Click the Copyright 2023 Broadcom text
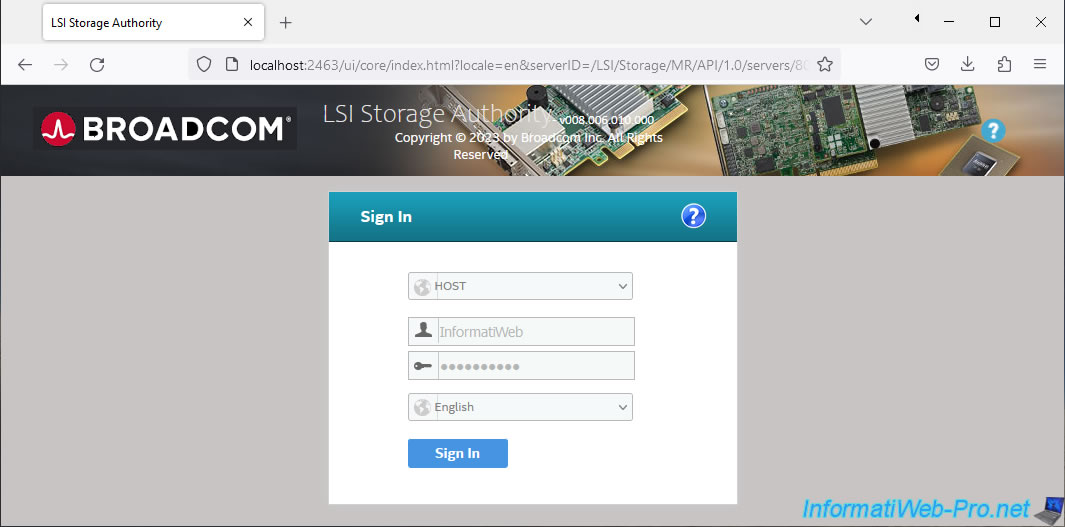This screenshot has width=1065, height=527. 528,145
